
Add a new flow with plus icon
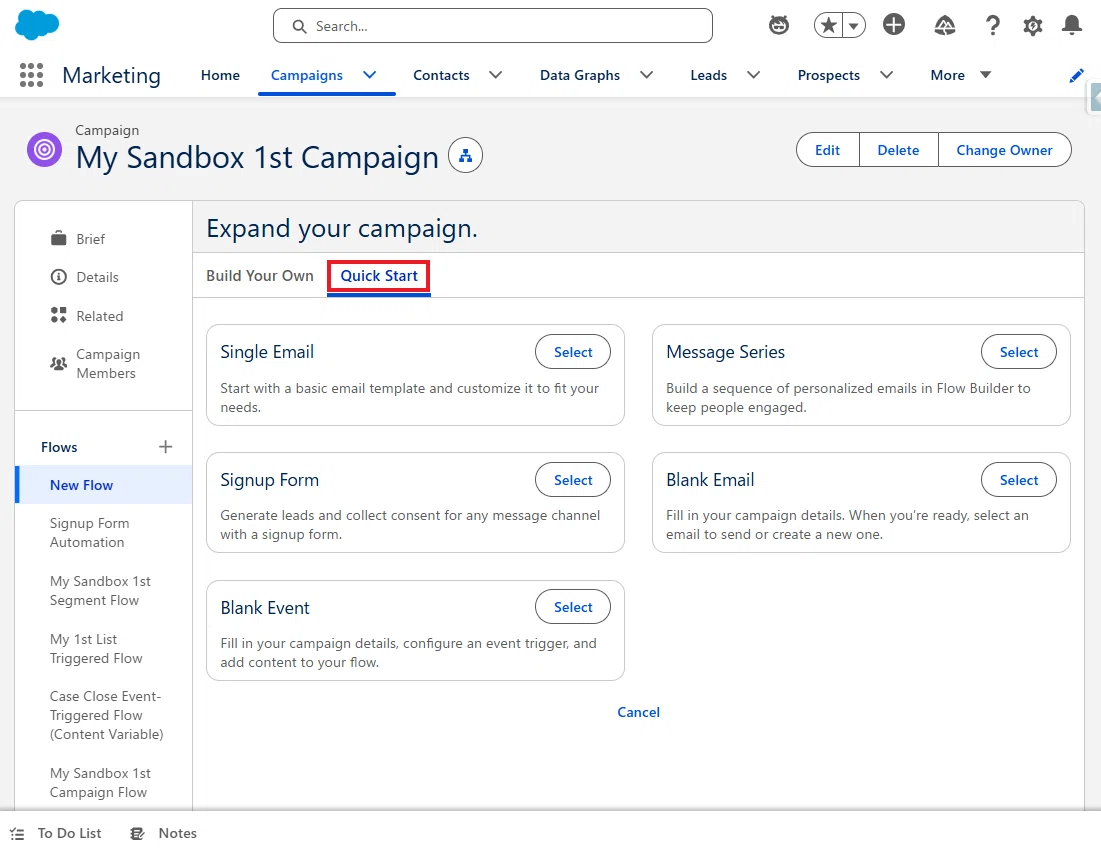[x=166, y=447]
